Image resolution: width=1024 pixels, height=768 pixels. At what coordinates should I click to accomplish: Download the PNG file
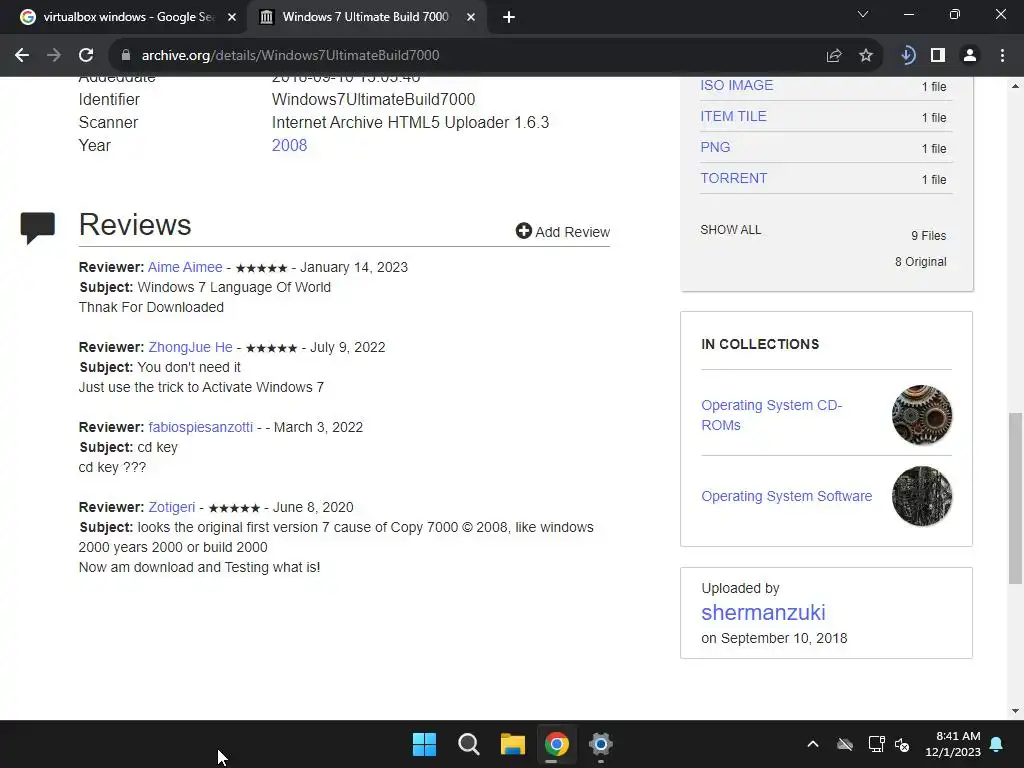715,147
